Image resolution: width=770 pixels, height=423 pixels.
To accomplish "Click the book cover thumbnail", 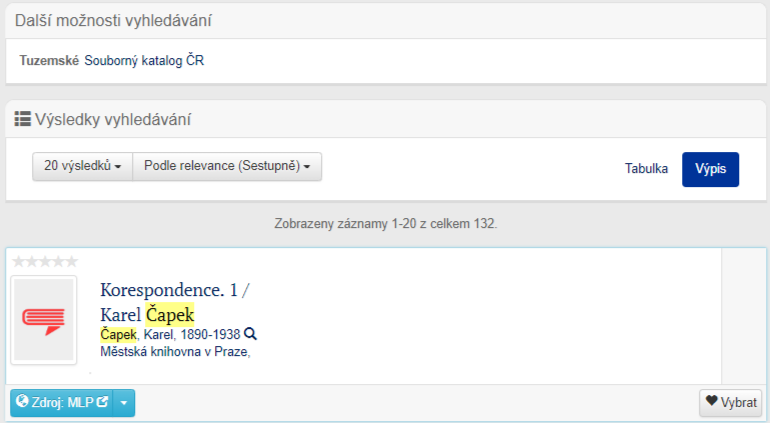I will [x=44, y=319].
